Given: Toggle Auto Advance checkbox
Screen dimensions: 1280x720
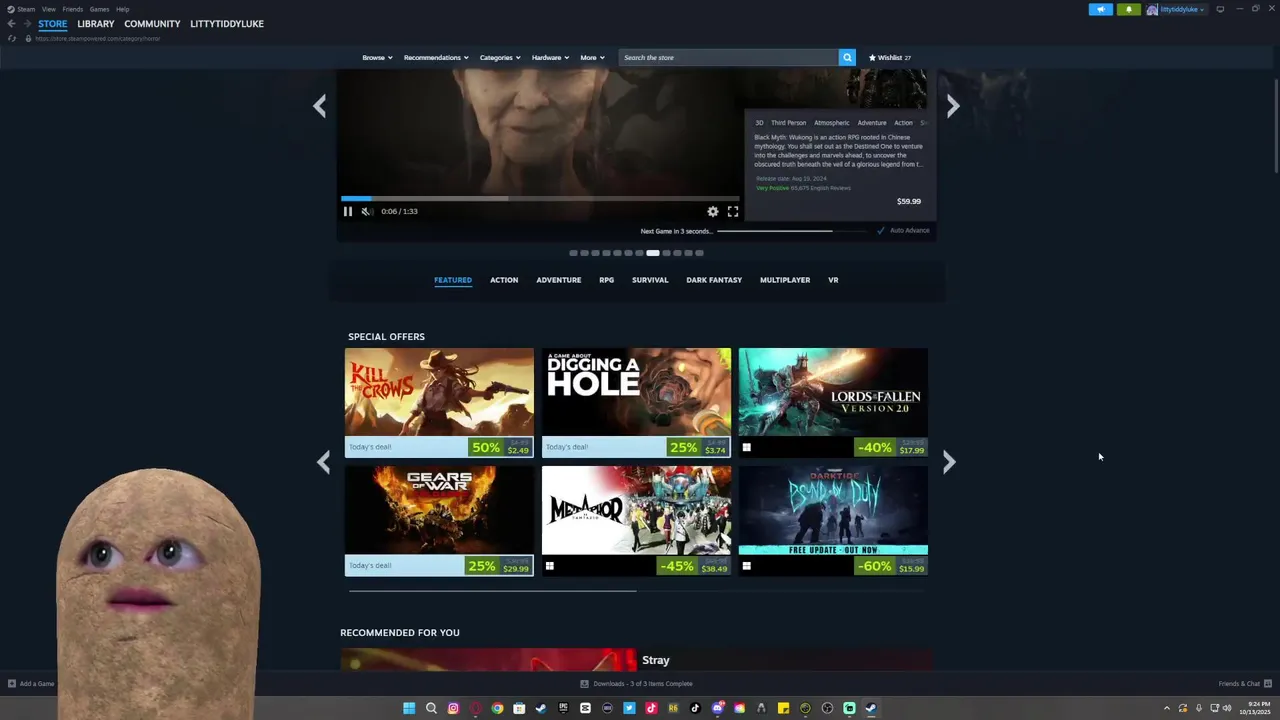Looking at the screenshot, I should [881, 230].
